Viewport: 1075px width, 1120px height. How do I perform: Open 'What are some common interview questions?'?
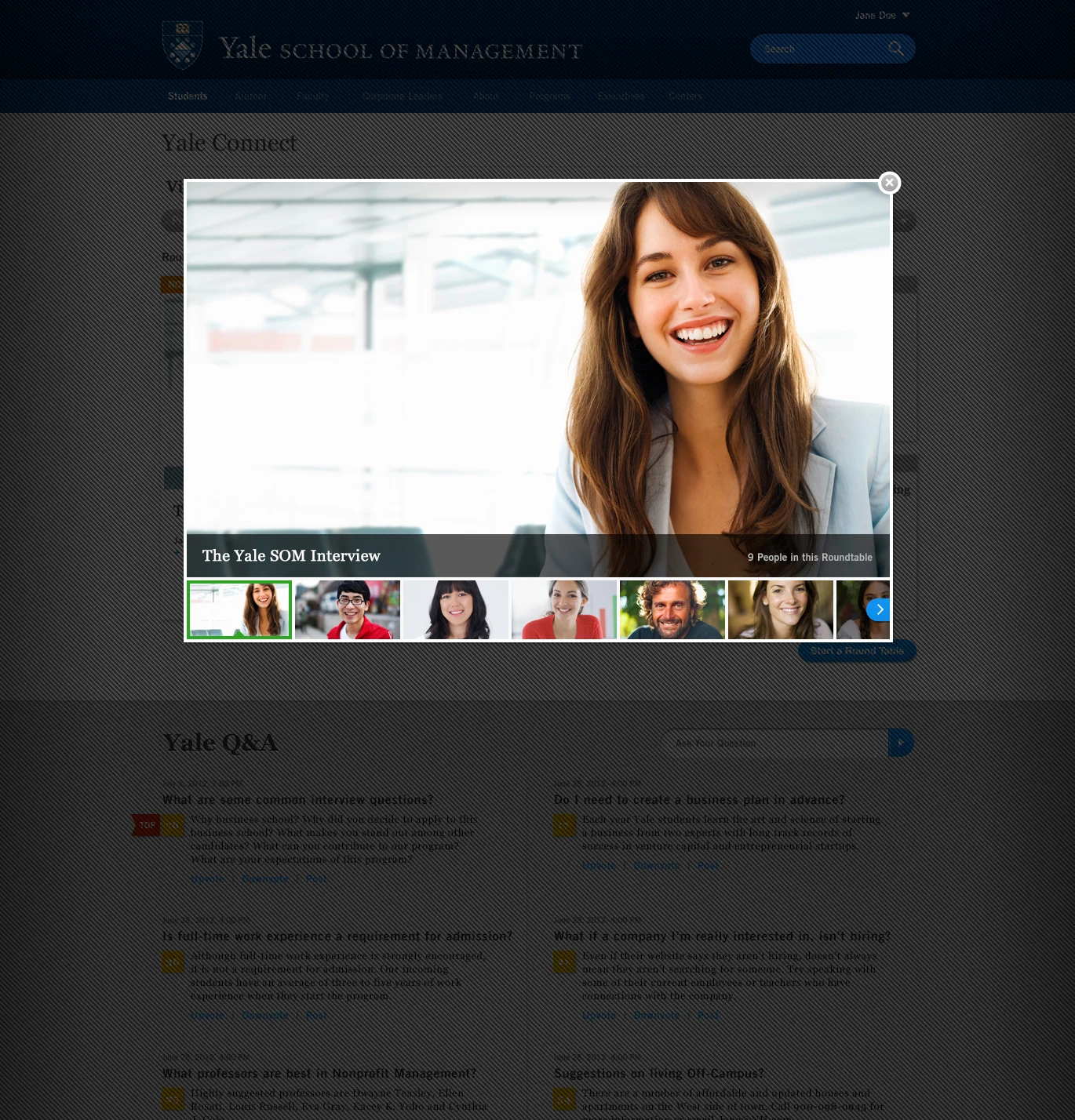(x=297, y=800)
